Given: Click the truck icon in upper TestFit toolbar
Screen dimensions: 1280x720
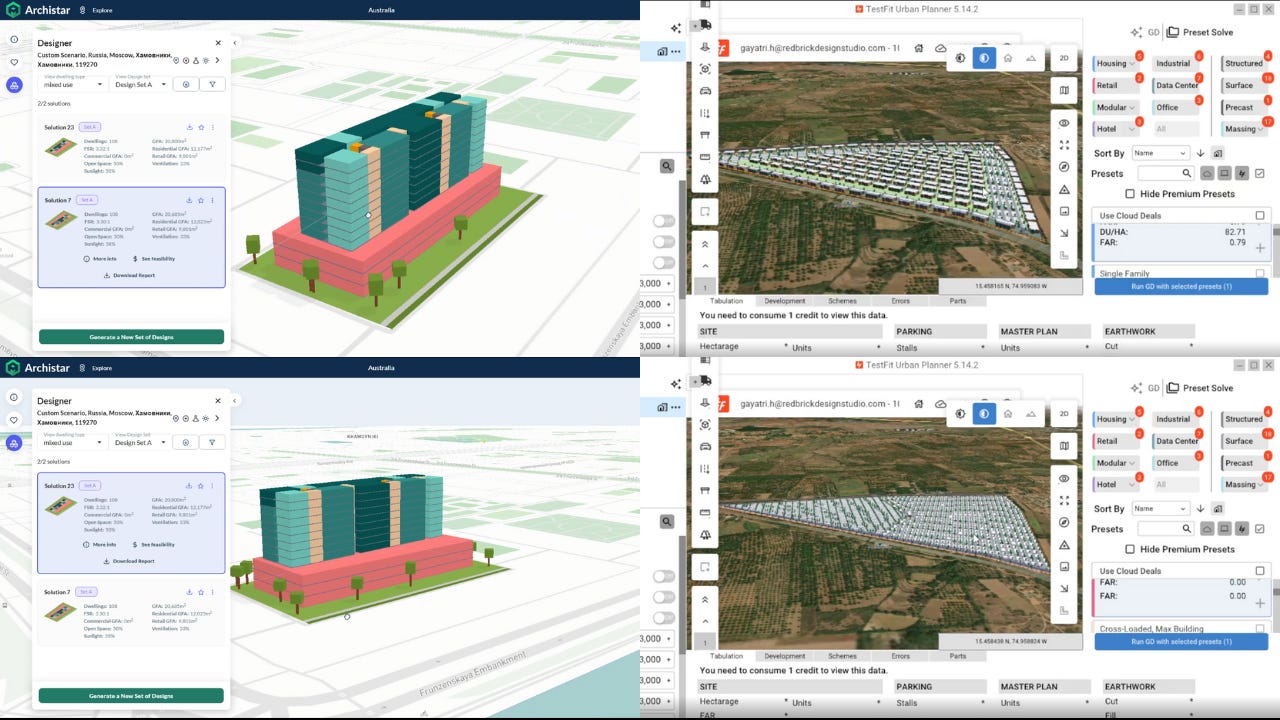Looking at the screenshot, I should 706,25.
